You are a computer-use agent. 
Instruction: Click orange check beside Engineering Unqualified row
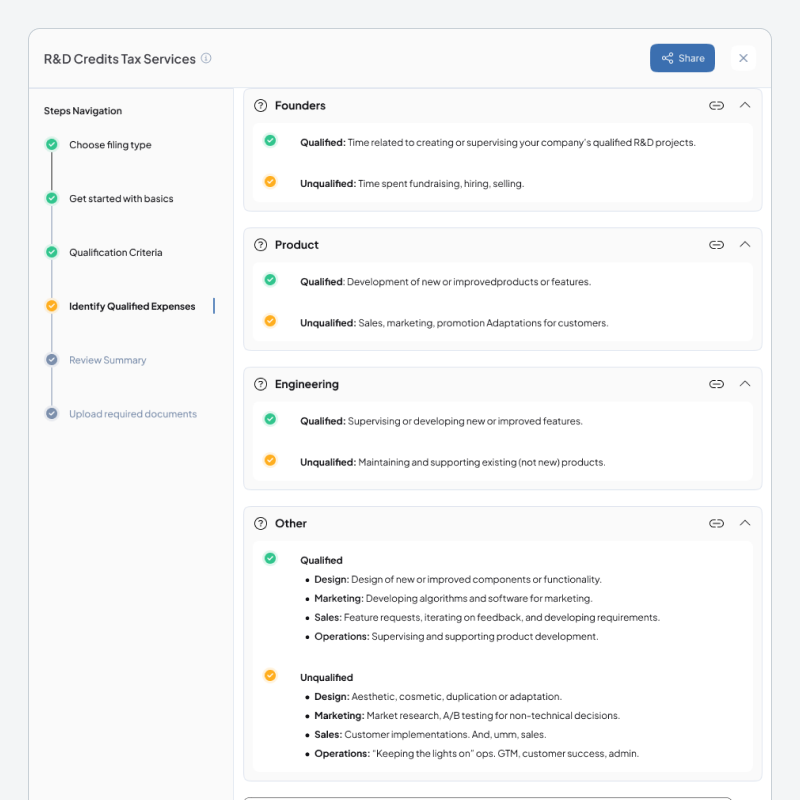coord(270,460)
